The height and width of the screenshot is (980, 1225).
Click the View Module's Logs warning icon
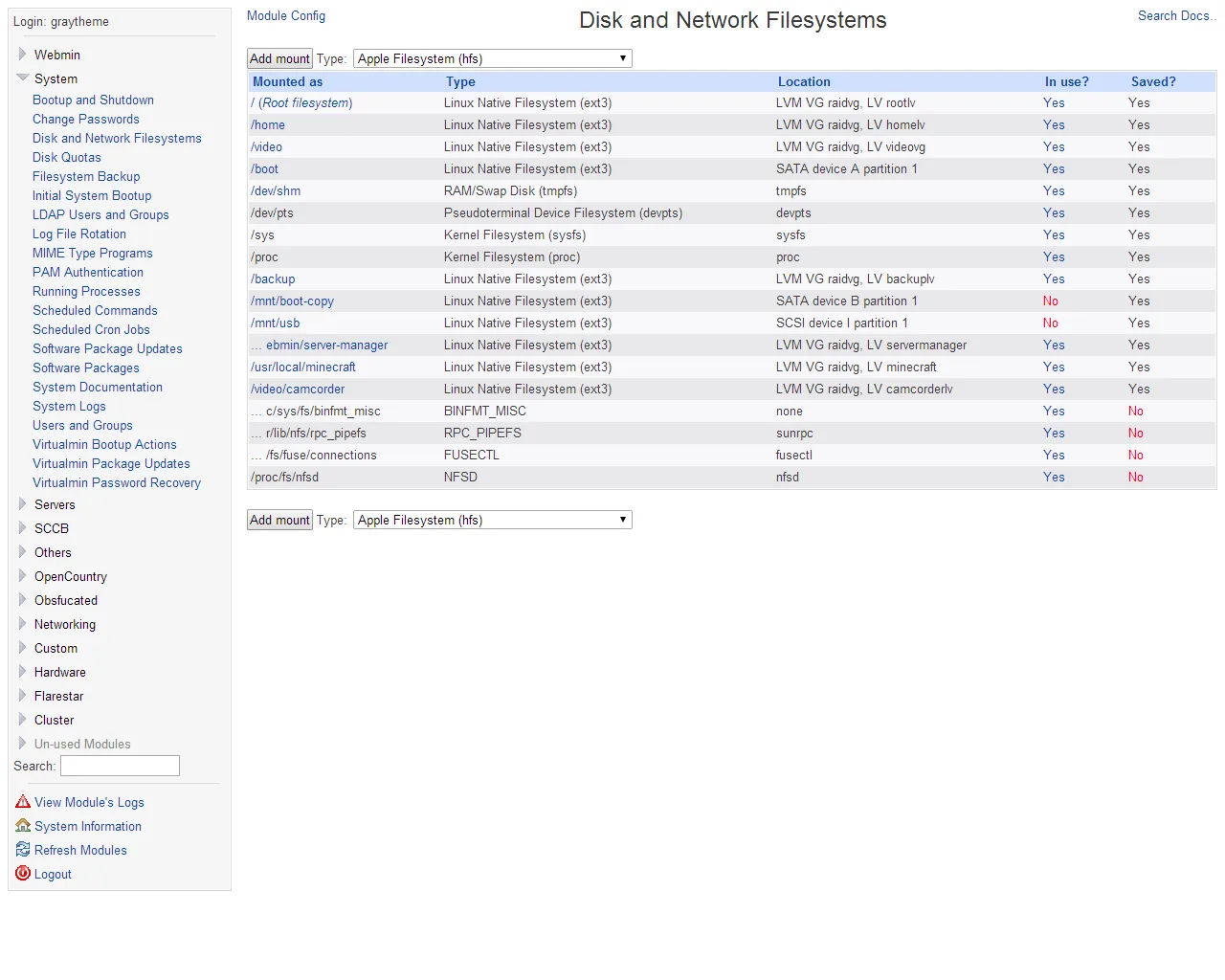[23, 802]
